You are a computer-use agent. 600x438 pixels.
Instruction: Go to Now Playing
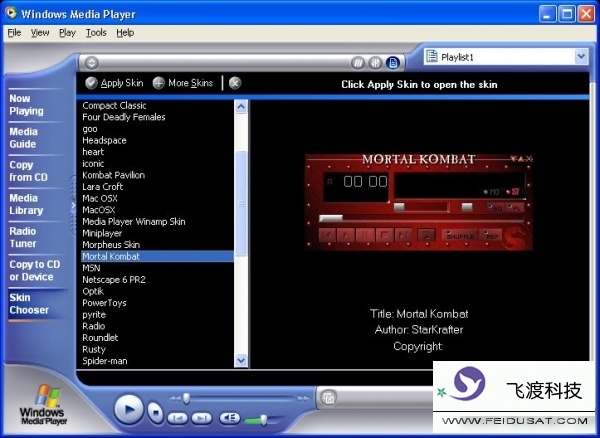click(26, 105)
